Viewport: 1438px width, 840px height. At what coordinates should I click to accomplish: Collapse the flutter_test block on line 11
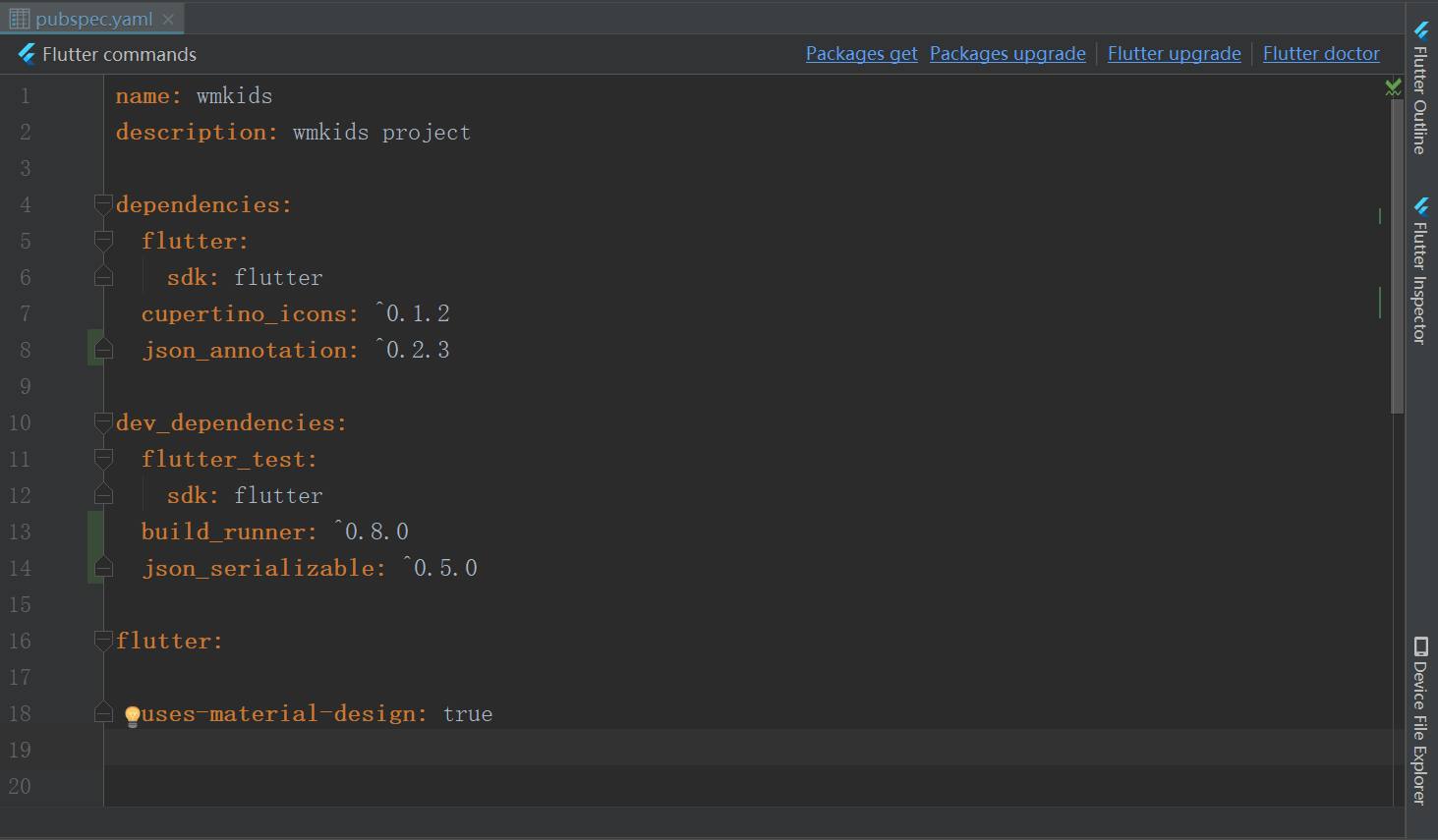(103, 459)
